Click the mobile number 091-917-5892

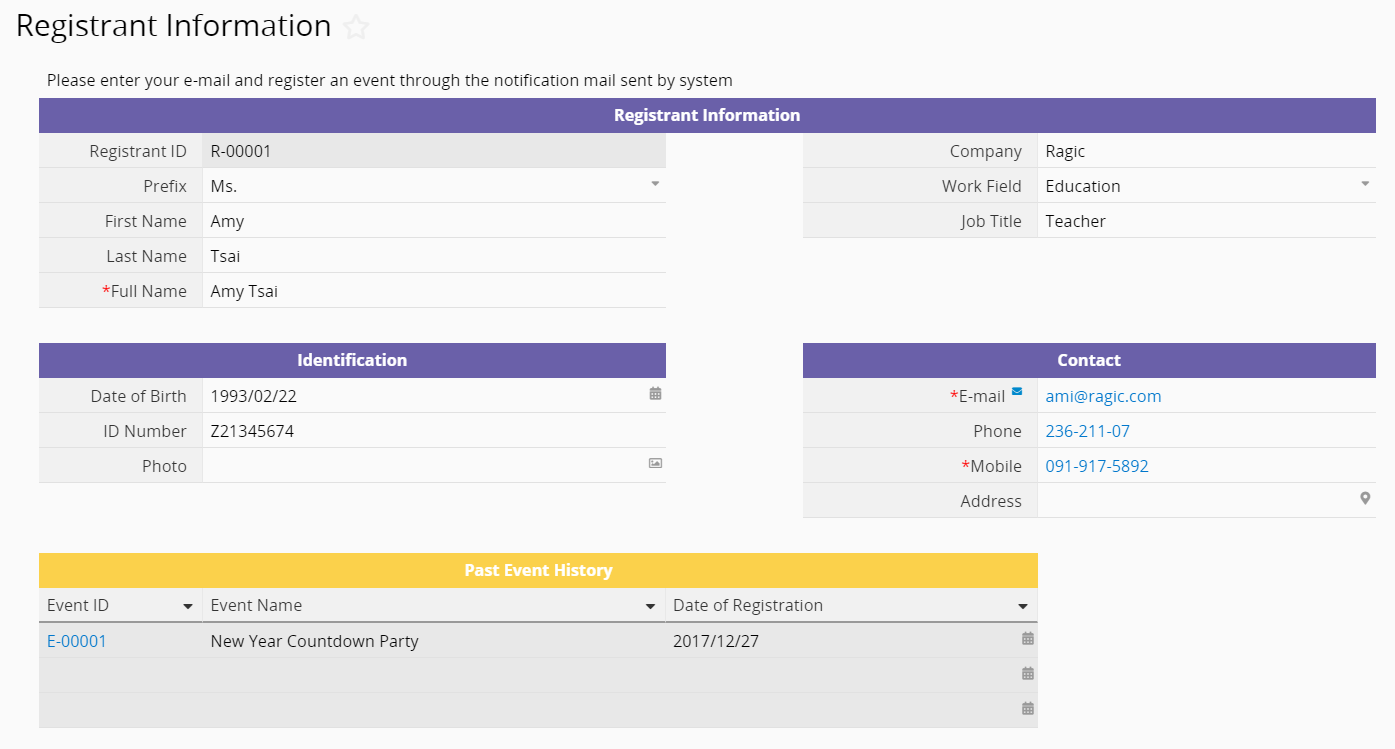1096,466
